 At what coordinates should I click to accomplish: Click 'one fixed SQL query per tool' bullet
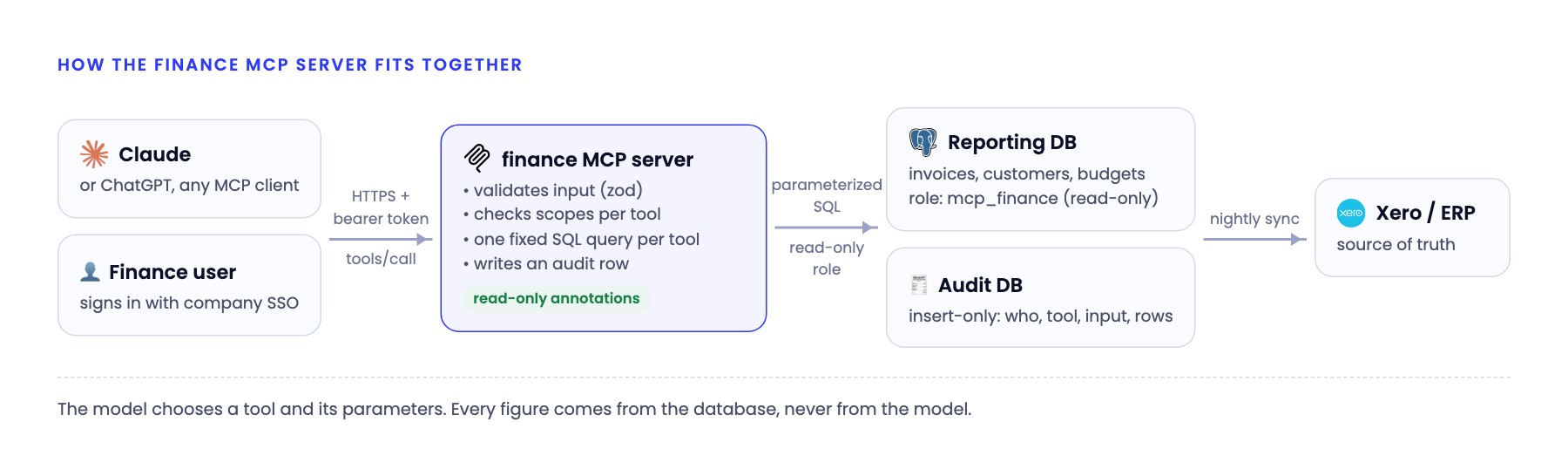581,239
